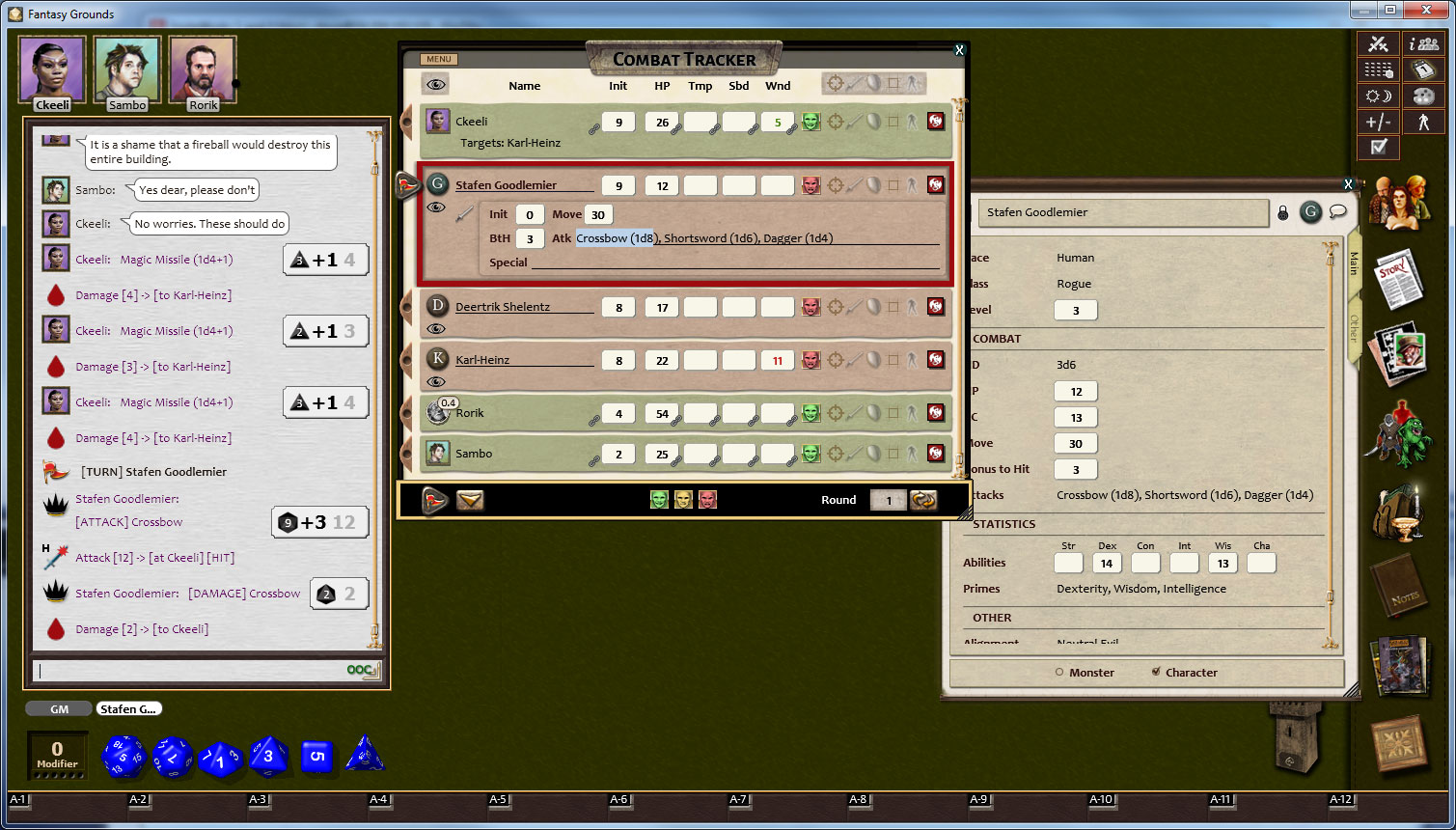Click Karl-Heinz's targeting crosshair icon
The height and width of the screenshot is (830, 1456).
coord(836,360)
